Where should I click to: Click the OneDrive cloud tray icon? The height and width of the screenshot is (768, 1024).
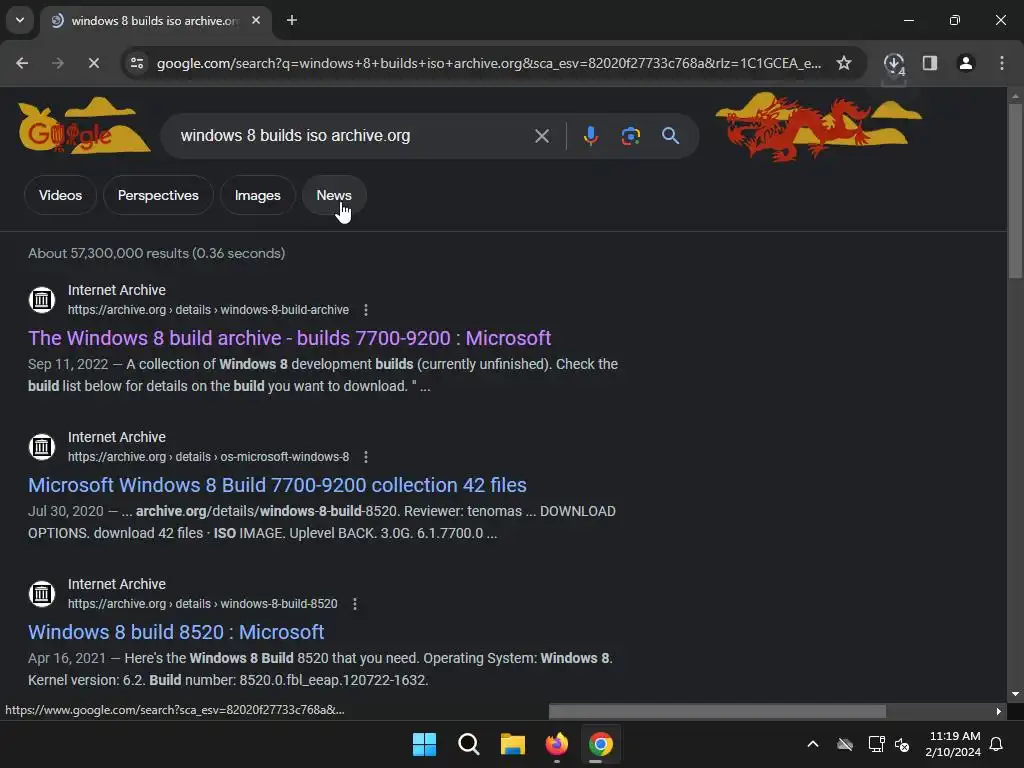tap(845, 744)
